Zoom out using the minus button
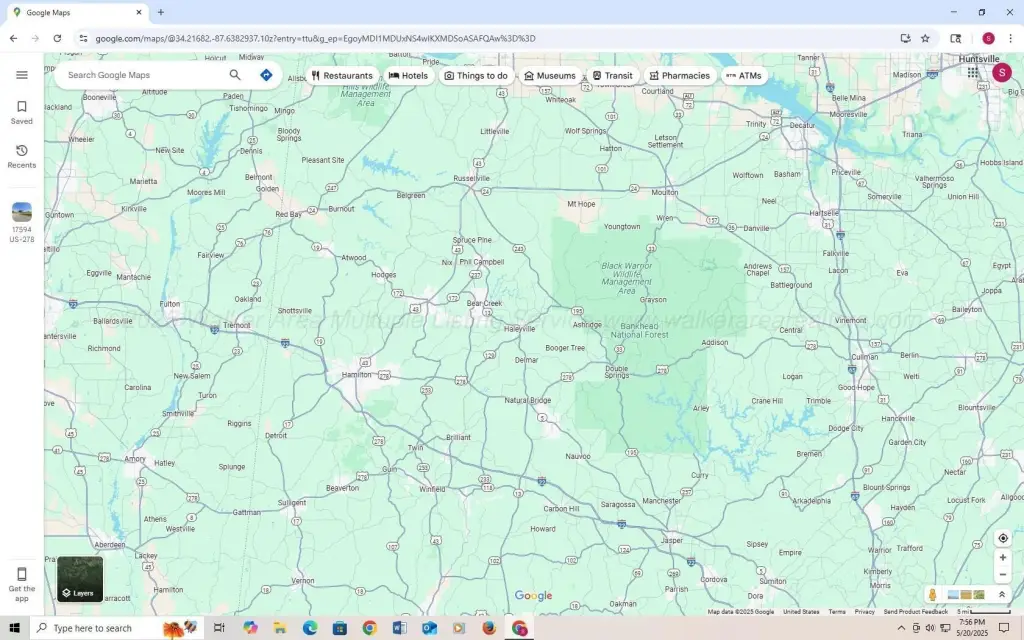This screenshot has width=1024, height=640. (x=1003, y=575)
